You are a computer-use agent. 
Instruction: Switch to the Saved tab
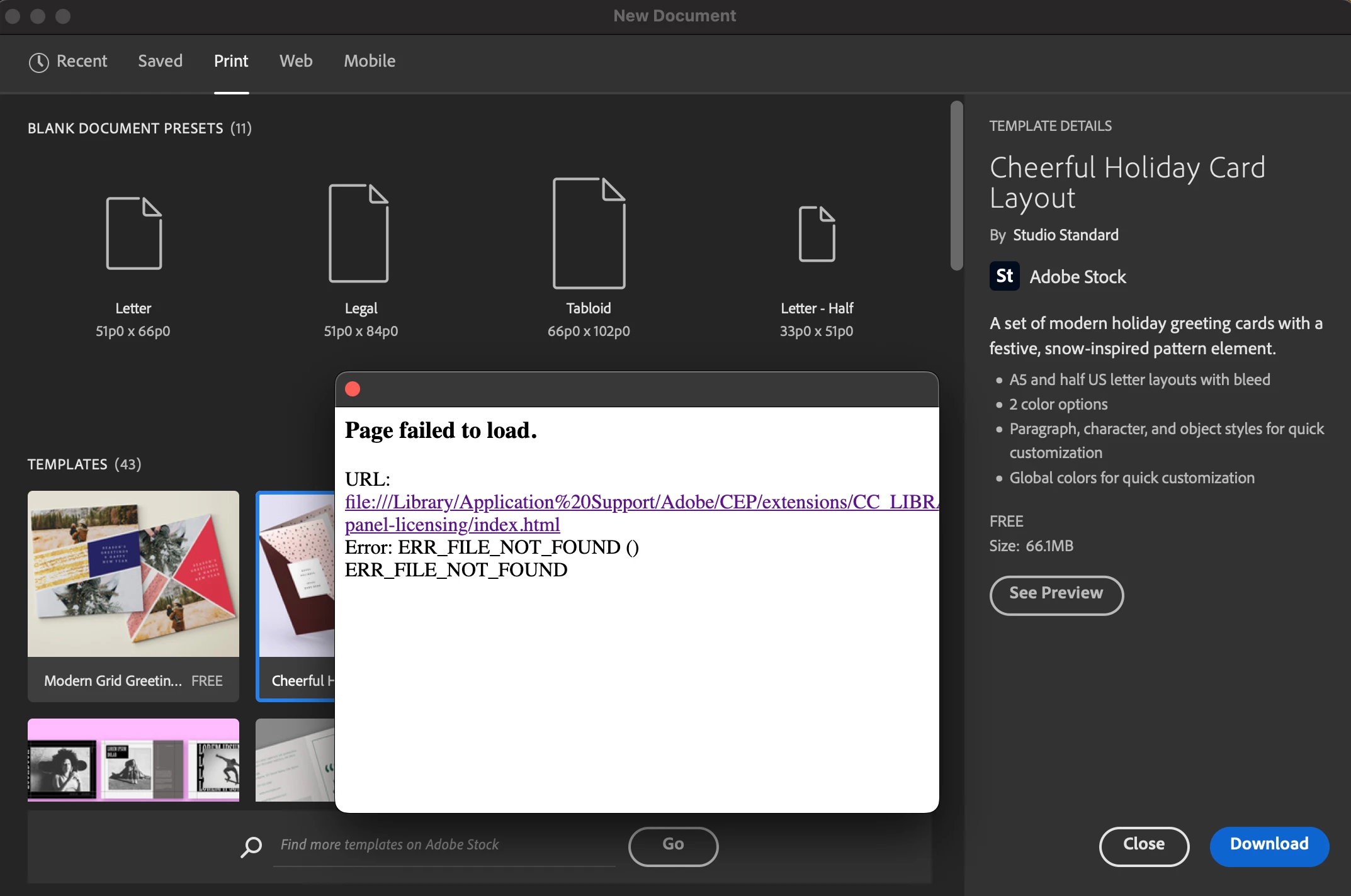tap(160, 61)
